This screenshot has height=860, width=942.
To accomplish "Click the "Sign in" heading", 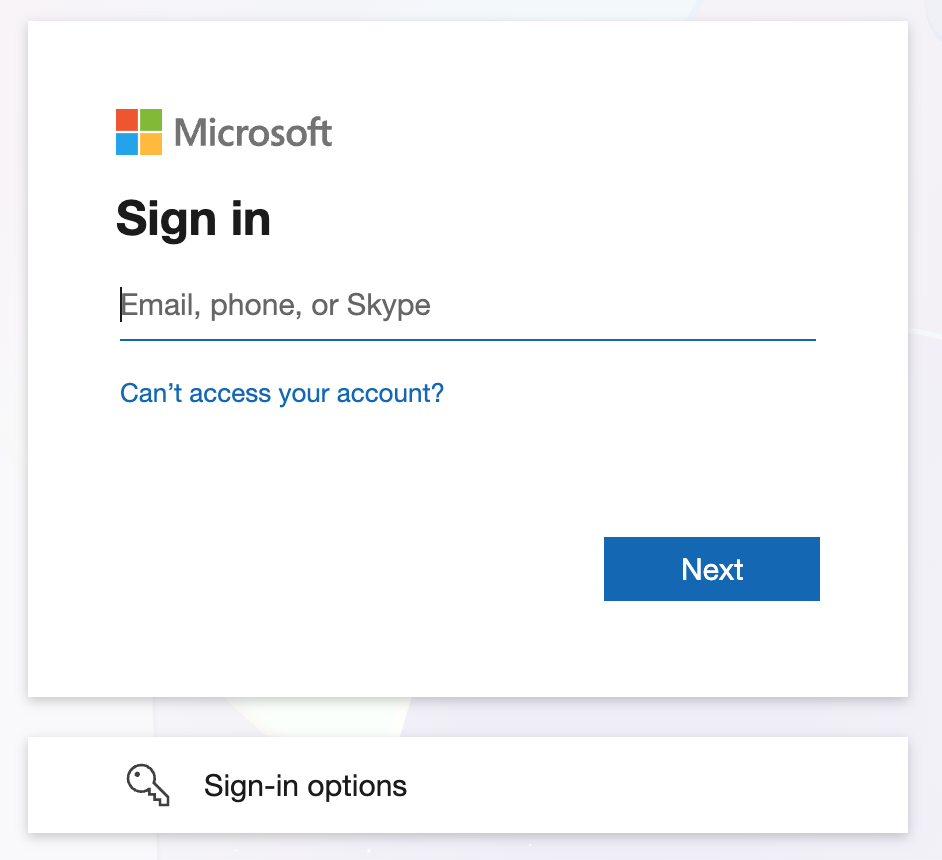I will (x=193, y=218).
